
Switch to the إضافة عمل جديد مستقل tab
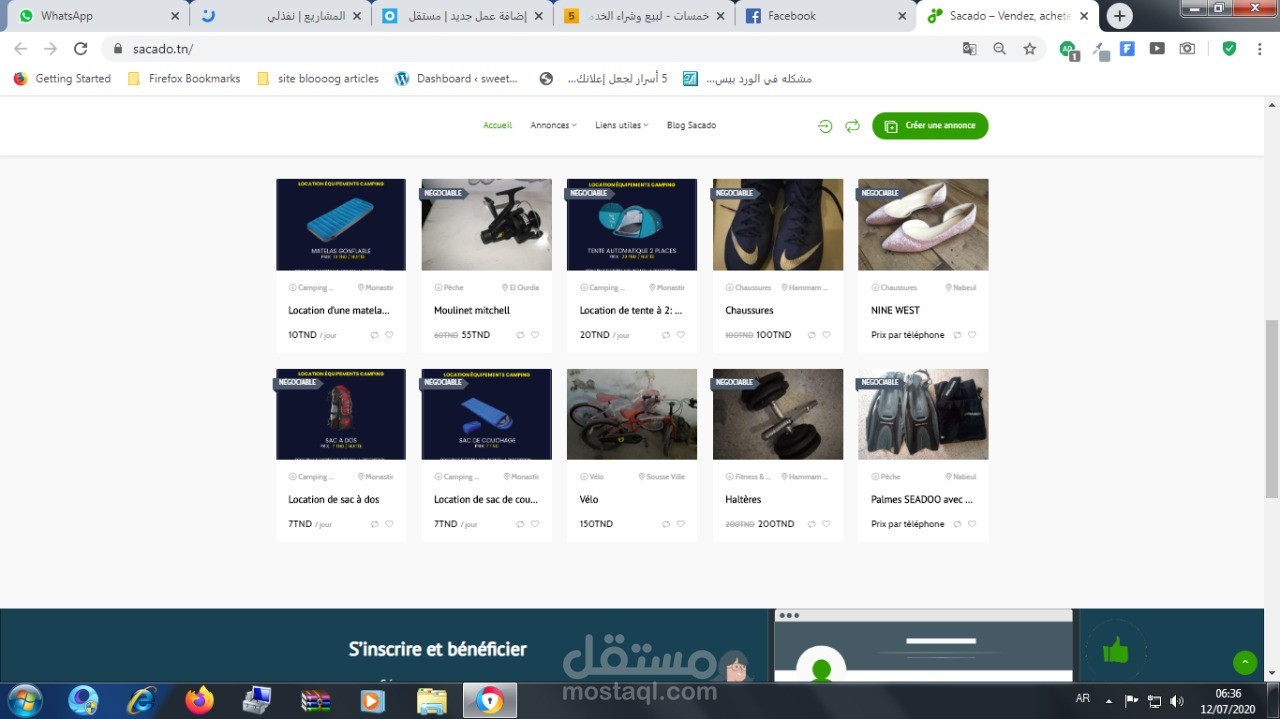463,16
